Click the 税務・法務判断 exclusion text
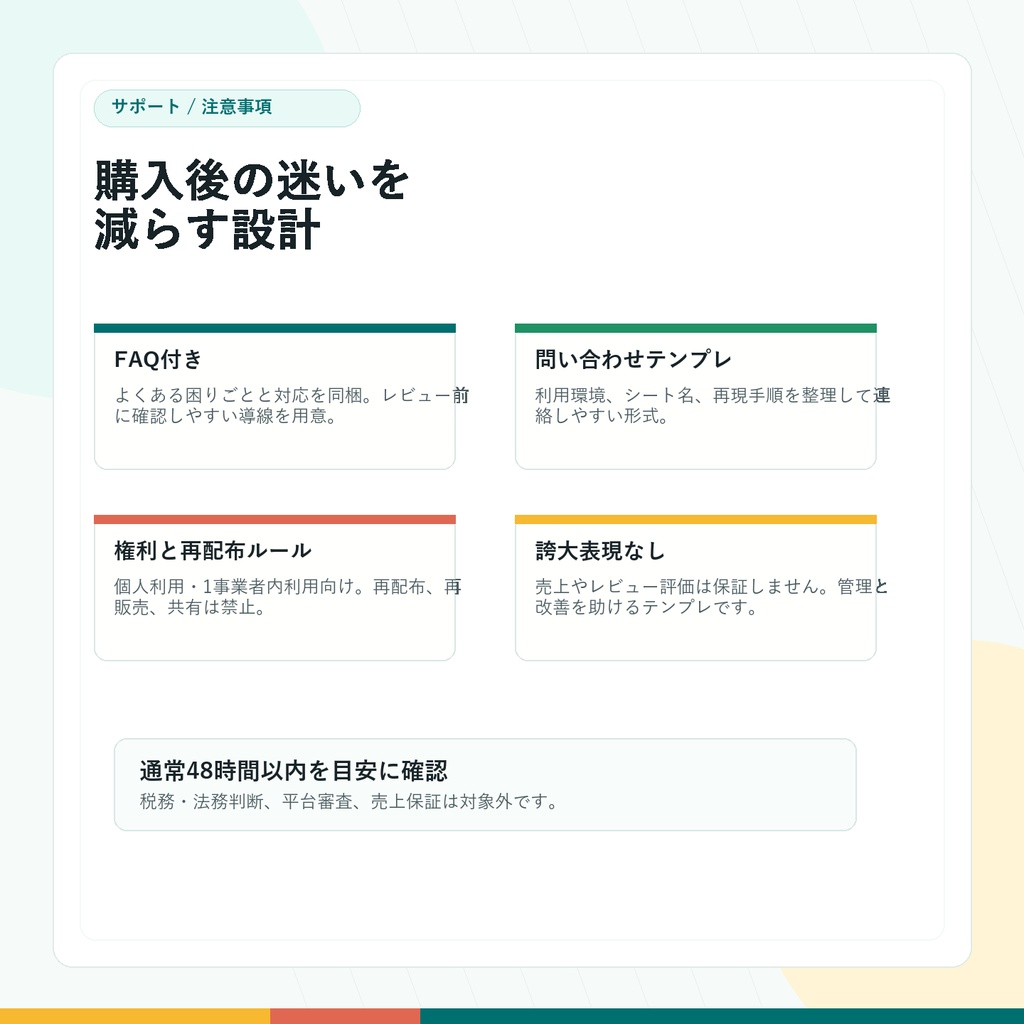1024x1024 pixels. tap(349, 801)
